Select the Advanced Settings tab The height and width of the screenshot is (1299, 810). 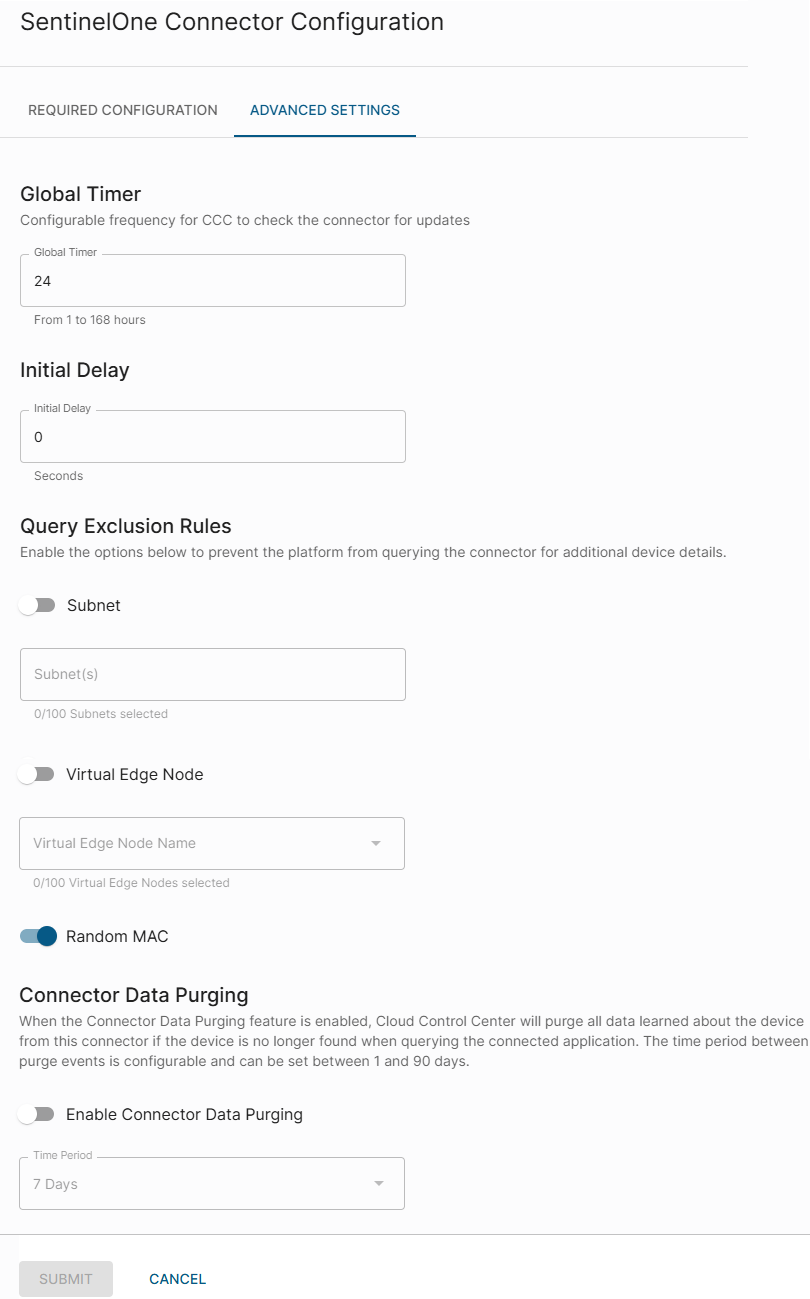325,110
